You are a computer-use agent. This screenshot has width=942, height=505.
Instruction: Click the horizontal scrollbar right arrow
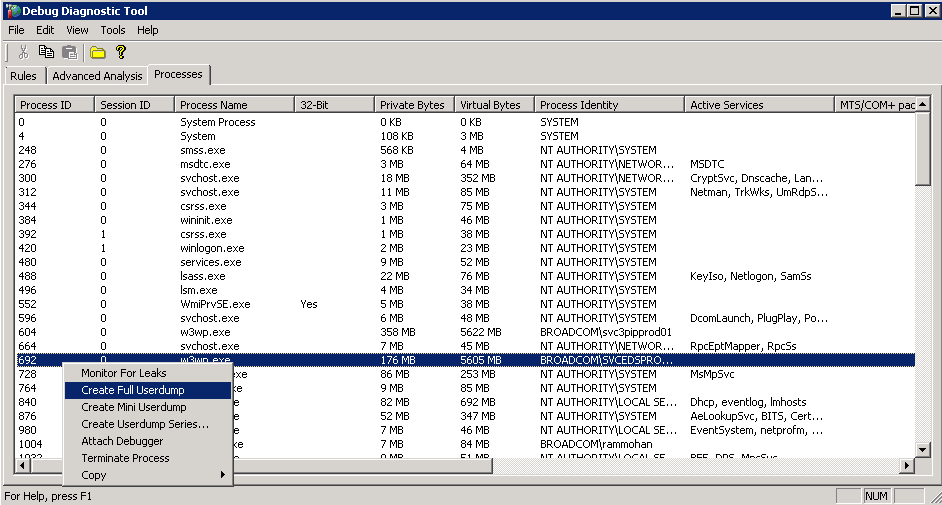pos(907,465)
